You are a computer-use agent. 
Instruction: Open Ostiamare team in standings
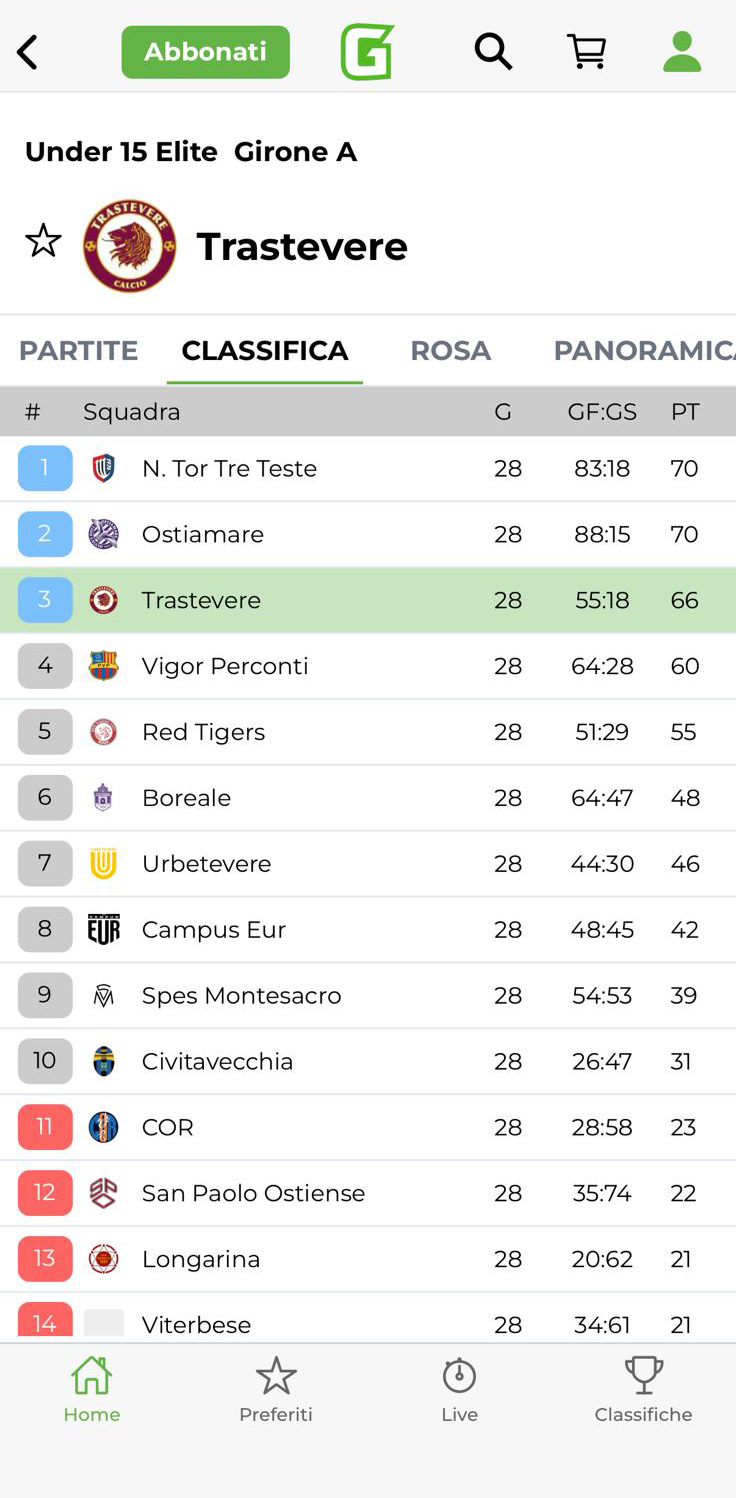click(x=203, y=535)
